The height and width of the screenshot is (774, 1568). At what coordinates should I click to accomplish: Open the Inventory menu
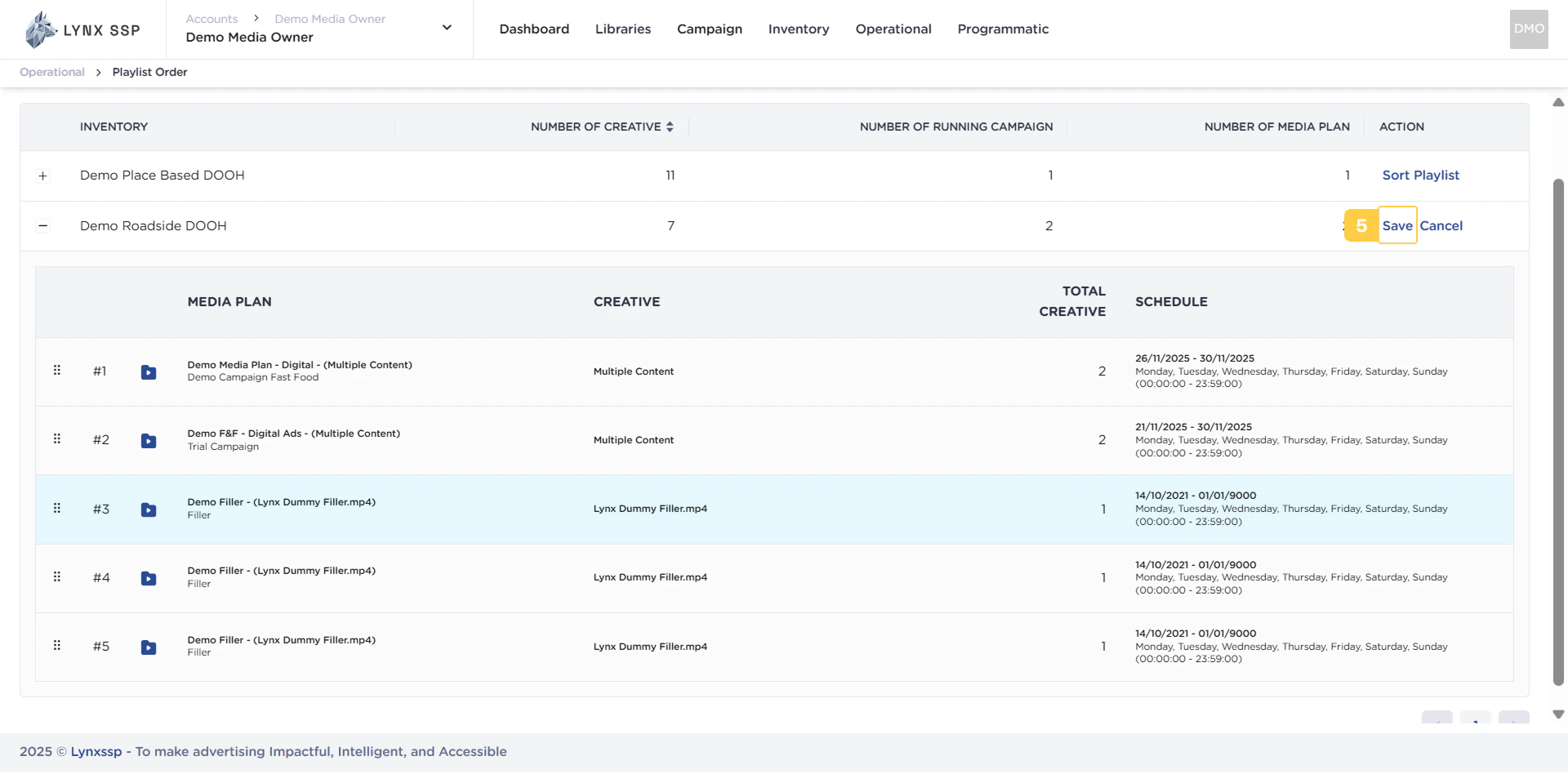pyautogui.click(x=799, y=29)
